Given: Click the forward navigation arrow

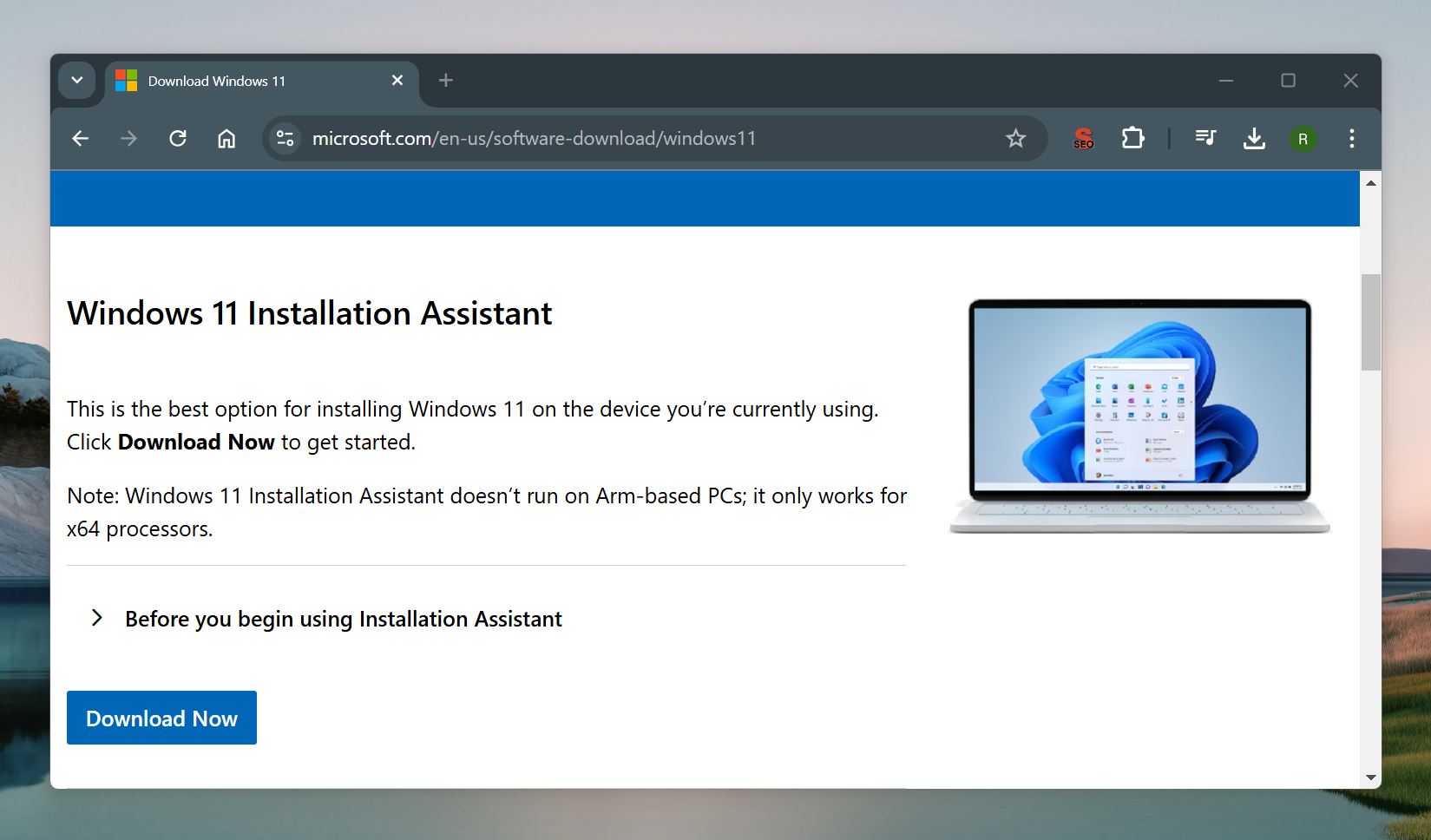Looking at the screenshot, I should click(x=128, y=139).
